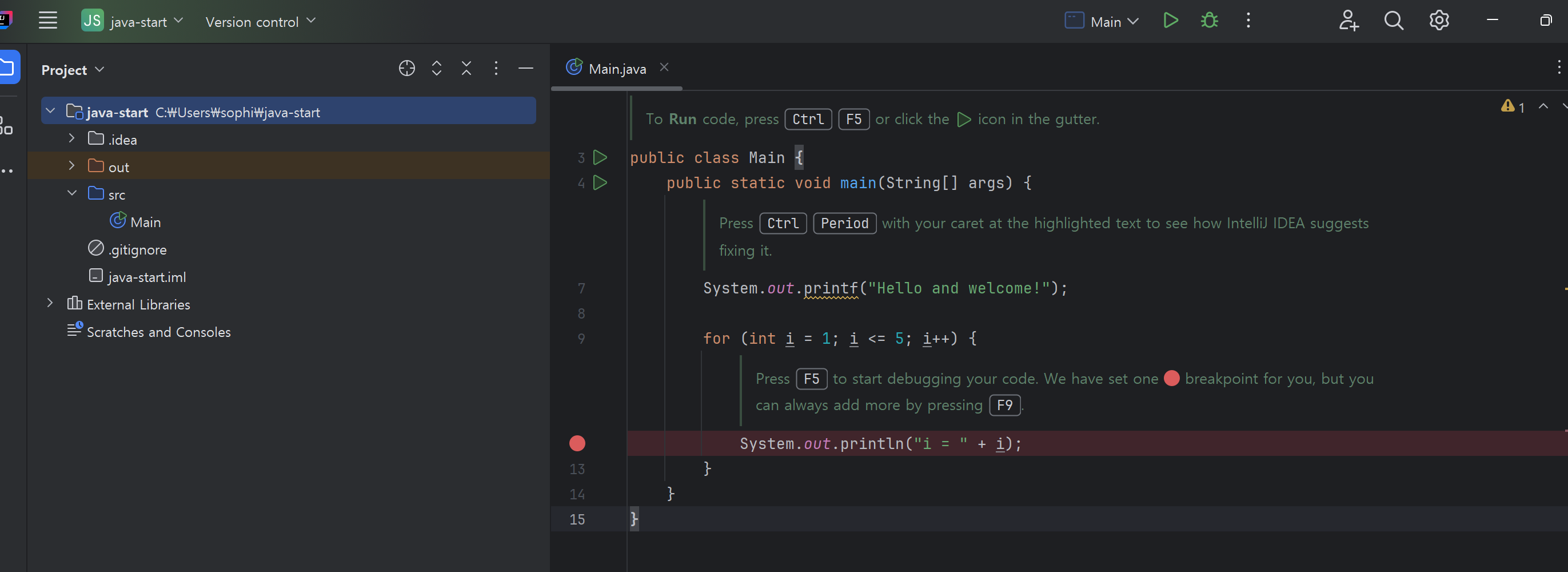Screen dimensions: 1568x572
Task: Select the .gitignore file
Action: coord(127,249)
